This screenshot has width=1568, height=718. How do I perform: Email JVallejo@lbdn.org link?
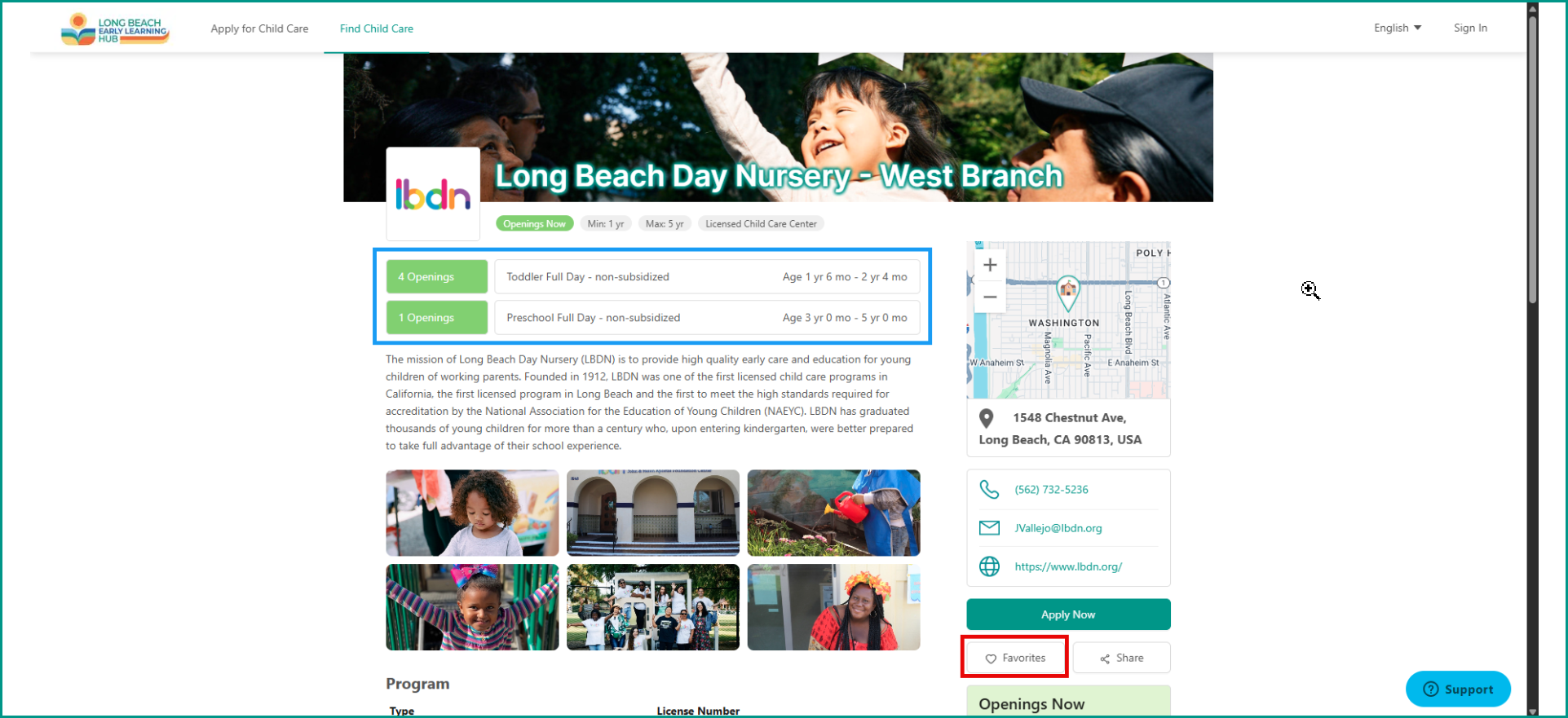[x=1058, y=528]
